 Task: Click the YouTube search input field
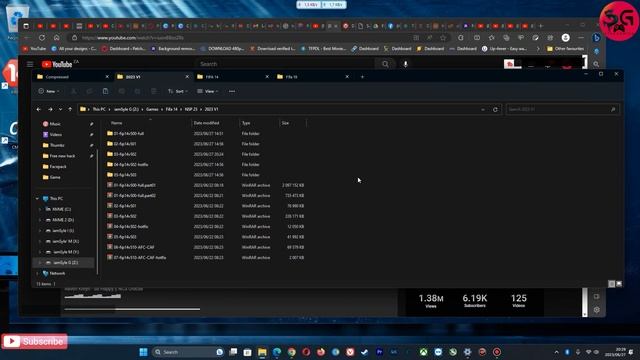(x=285, y=64)
